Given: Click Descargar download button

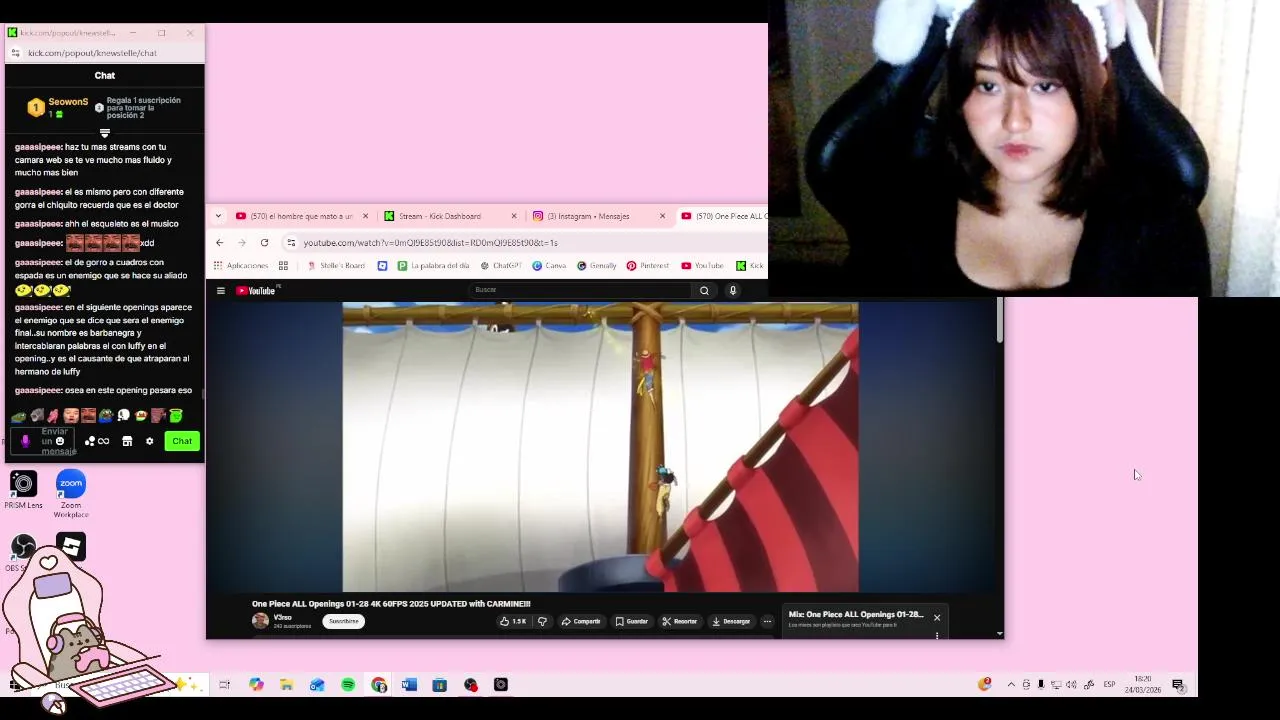Looking at the screenshot, I should tap(731, 622).
